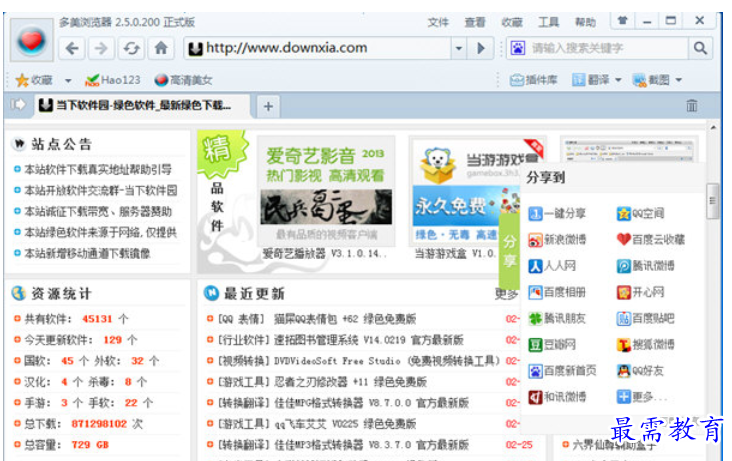This screenshot has width=732, height=461.
Task: Share to QQ空间
Action: 640,214
